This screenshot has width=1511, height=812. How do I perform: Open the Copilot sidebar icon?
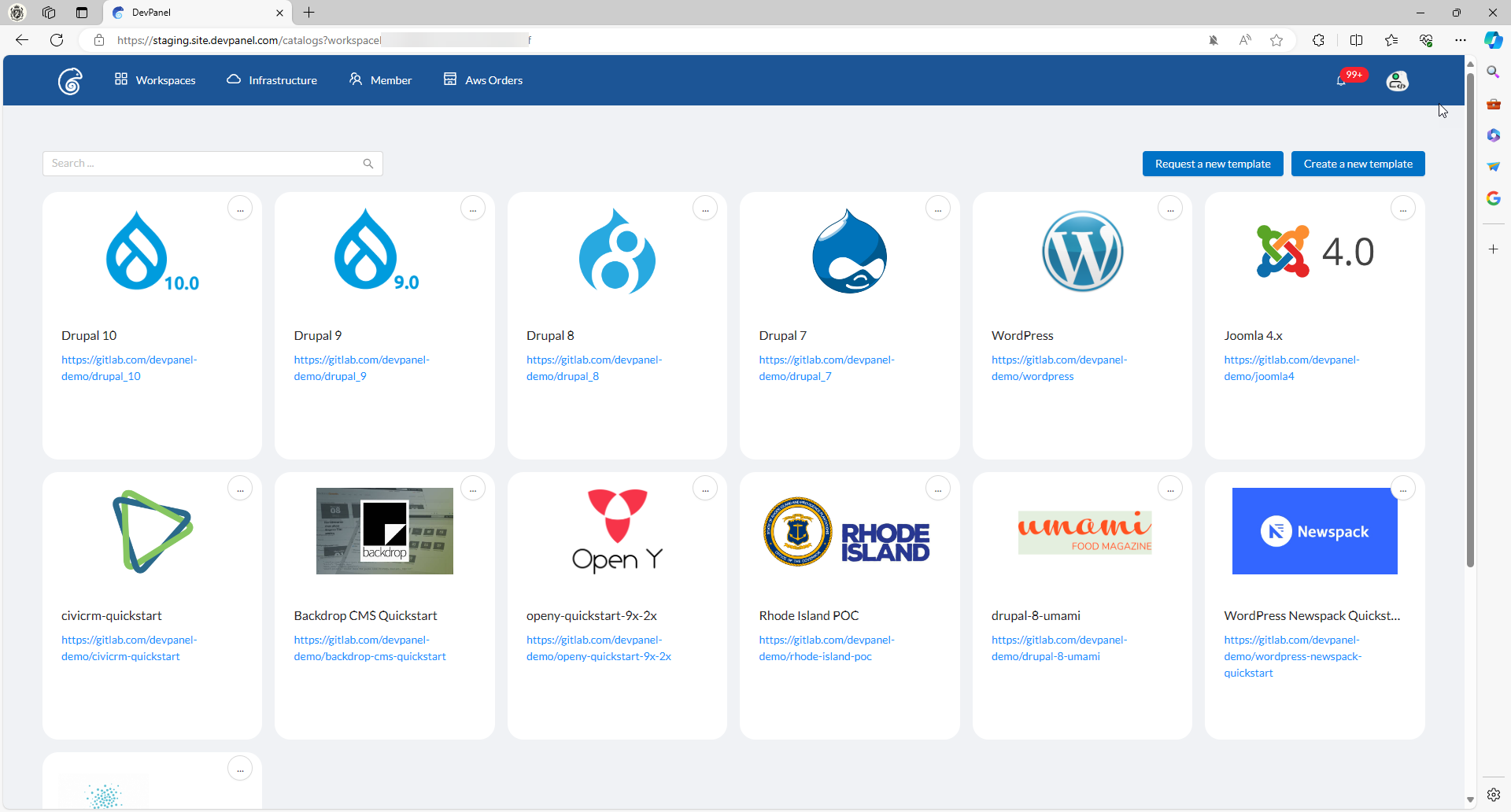pyautogui.click(x=1493, y=40)
